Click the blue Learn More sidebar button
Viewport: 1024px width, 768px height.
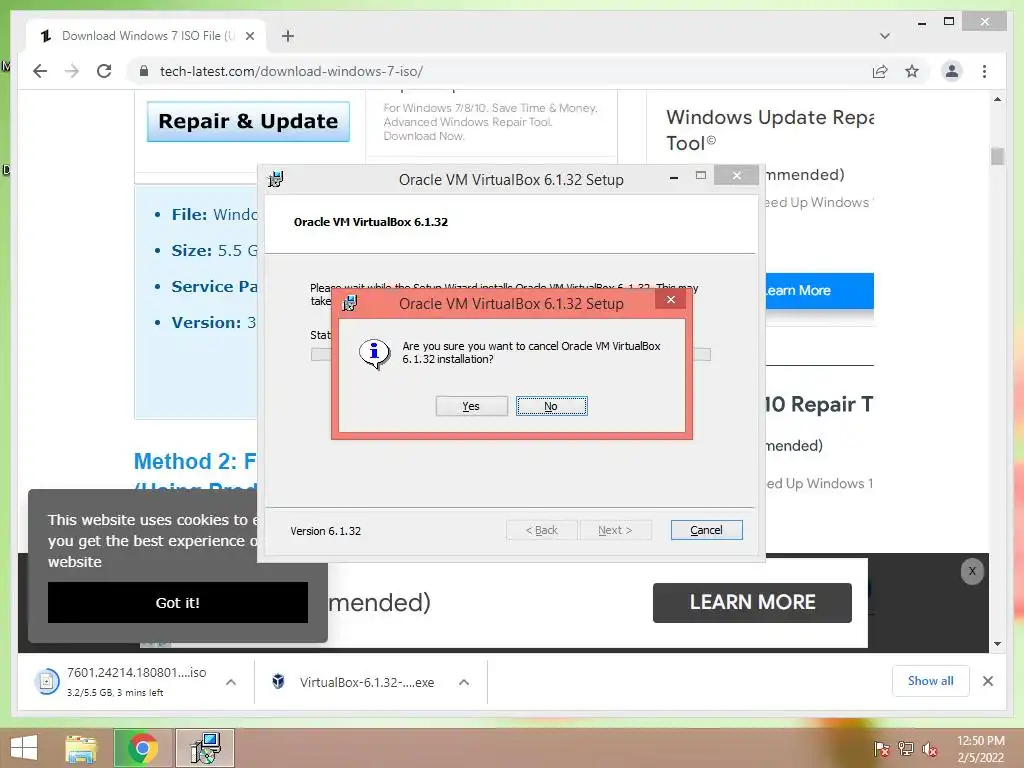click(819, 291)
